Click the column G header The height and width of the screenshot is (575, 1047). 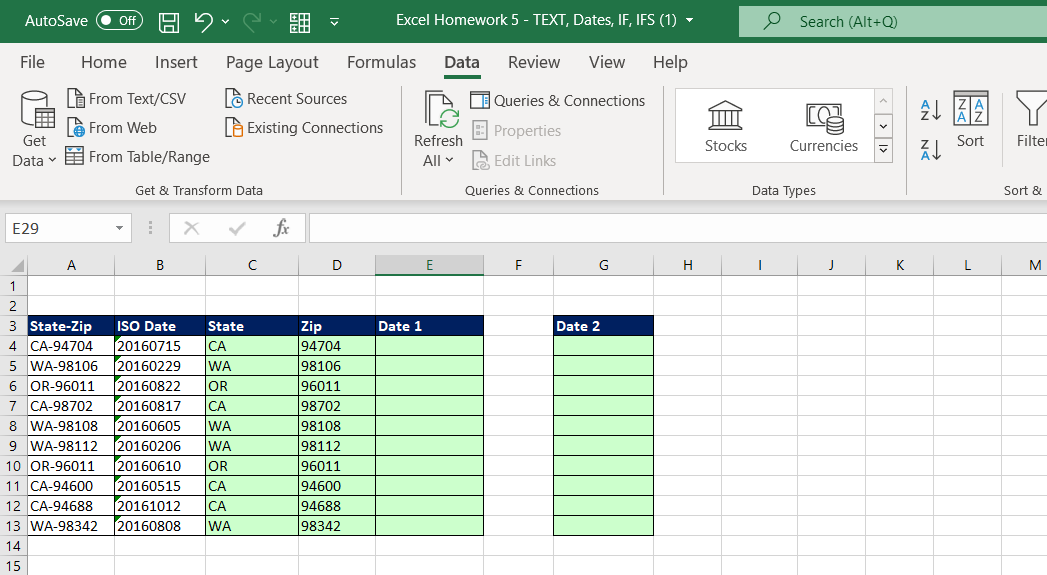click(603, 265)
